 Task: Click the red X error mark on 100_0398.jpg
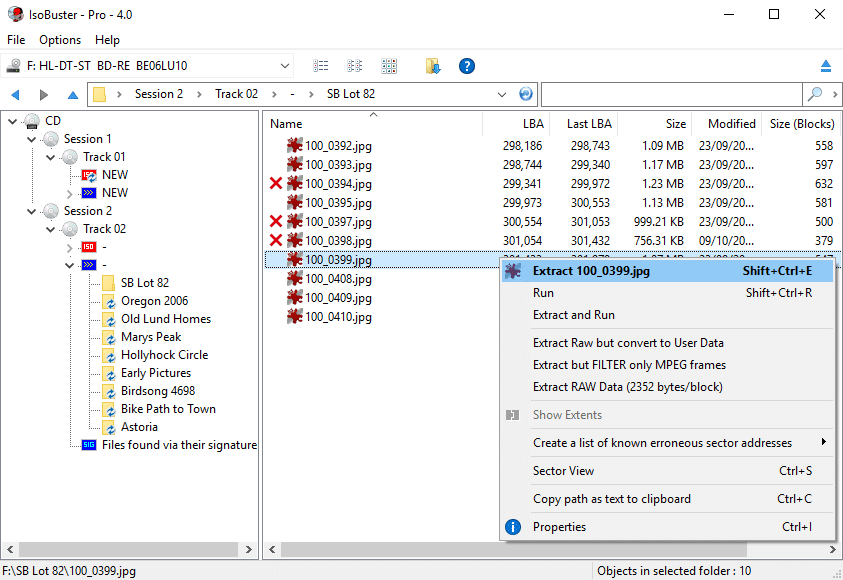(276, 240)
